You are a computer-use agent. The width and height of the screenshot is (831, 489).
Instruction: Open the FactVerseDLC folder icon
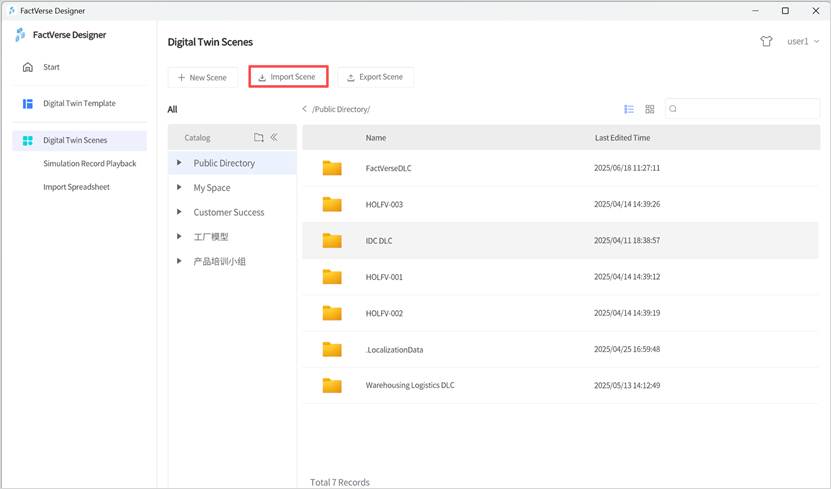click(x=332, y=168)
